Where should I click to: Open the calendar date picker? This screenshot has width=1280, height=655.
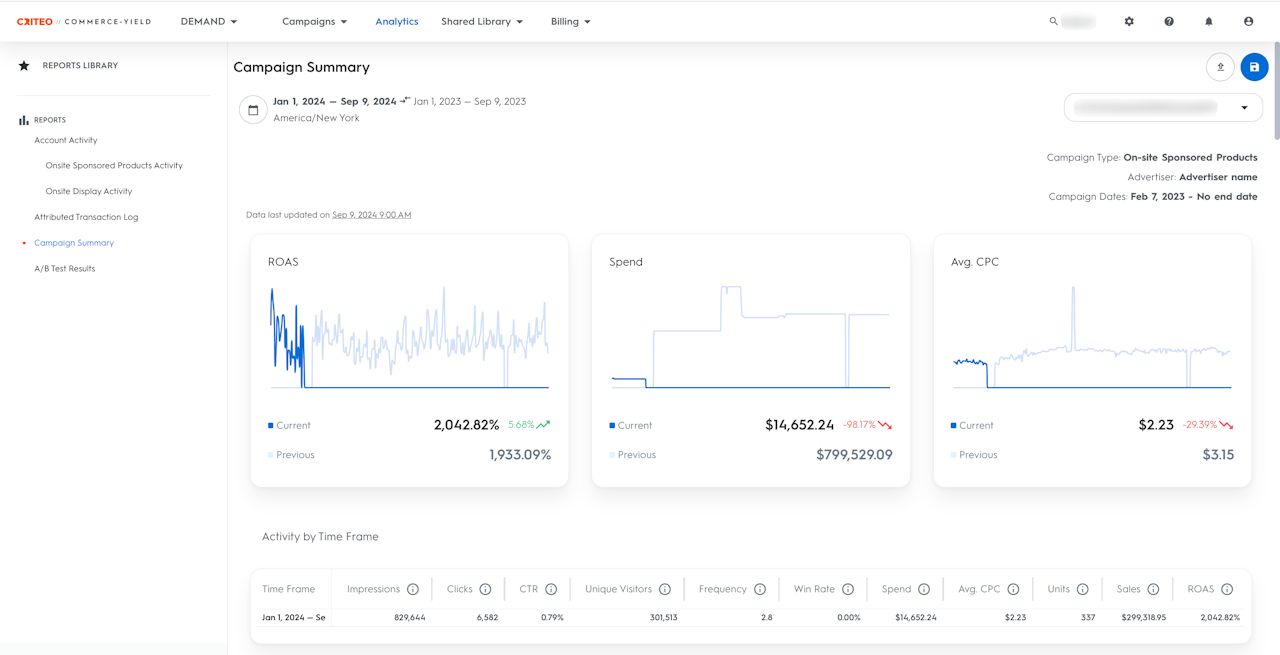tap(253, 110)
